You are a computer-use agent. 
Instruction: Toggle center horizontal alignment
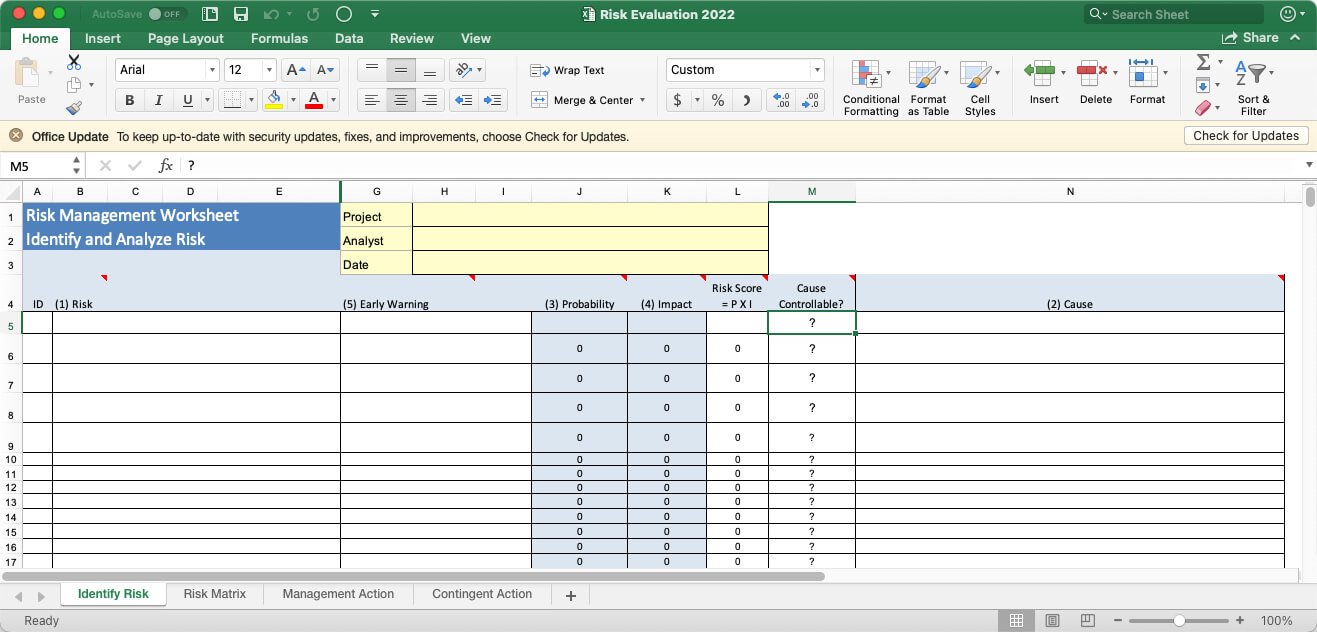point(401,100)
